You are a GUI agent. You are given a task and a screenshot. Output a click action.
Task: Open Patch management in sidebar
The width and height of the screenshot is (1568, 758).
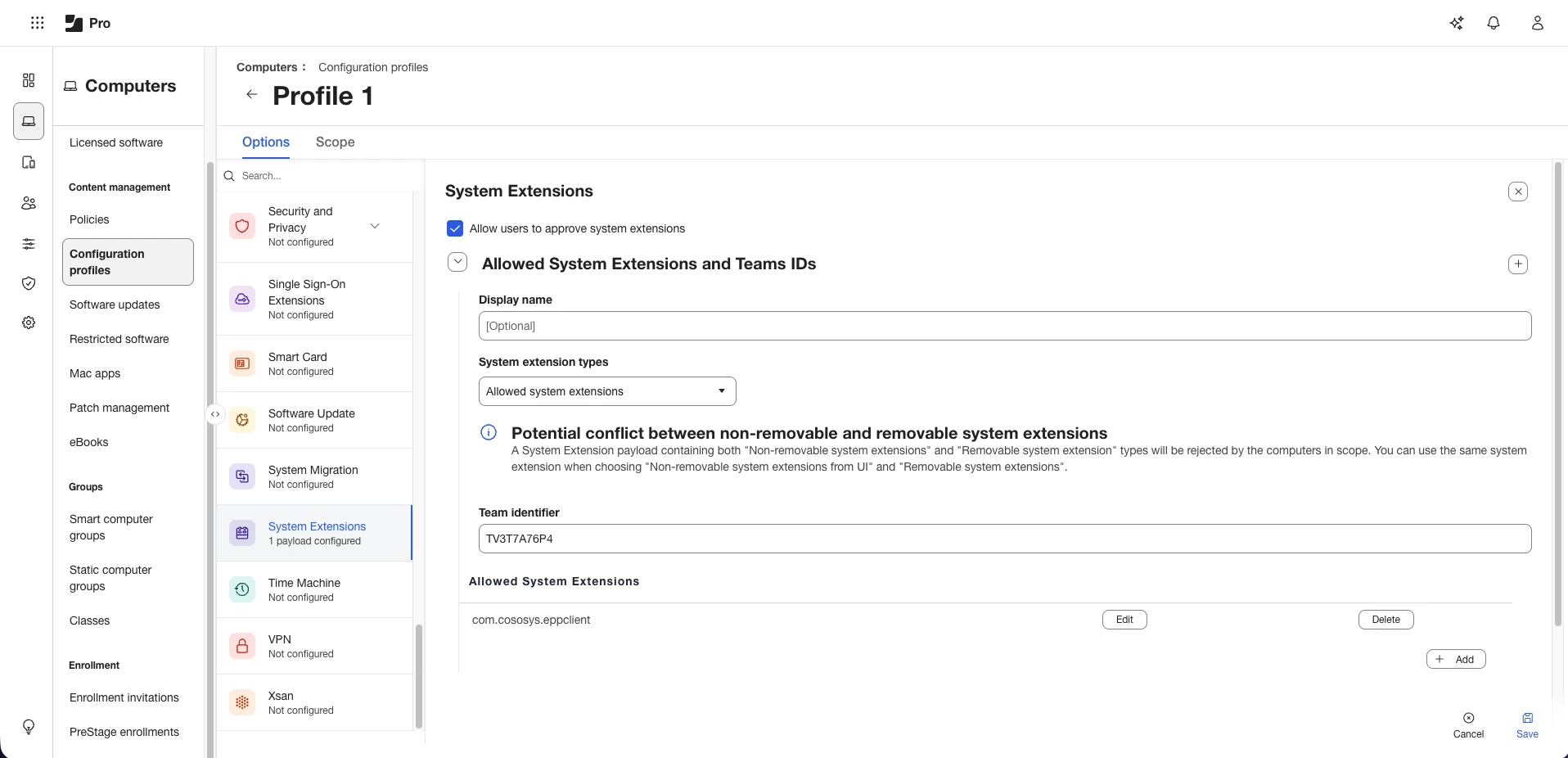pos(119,408)
